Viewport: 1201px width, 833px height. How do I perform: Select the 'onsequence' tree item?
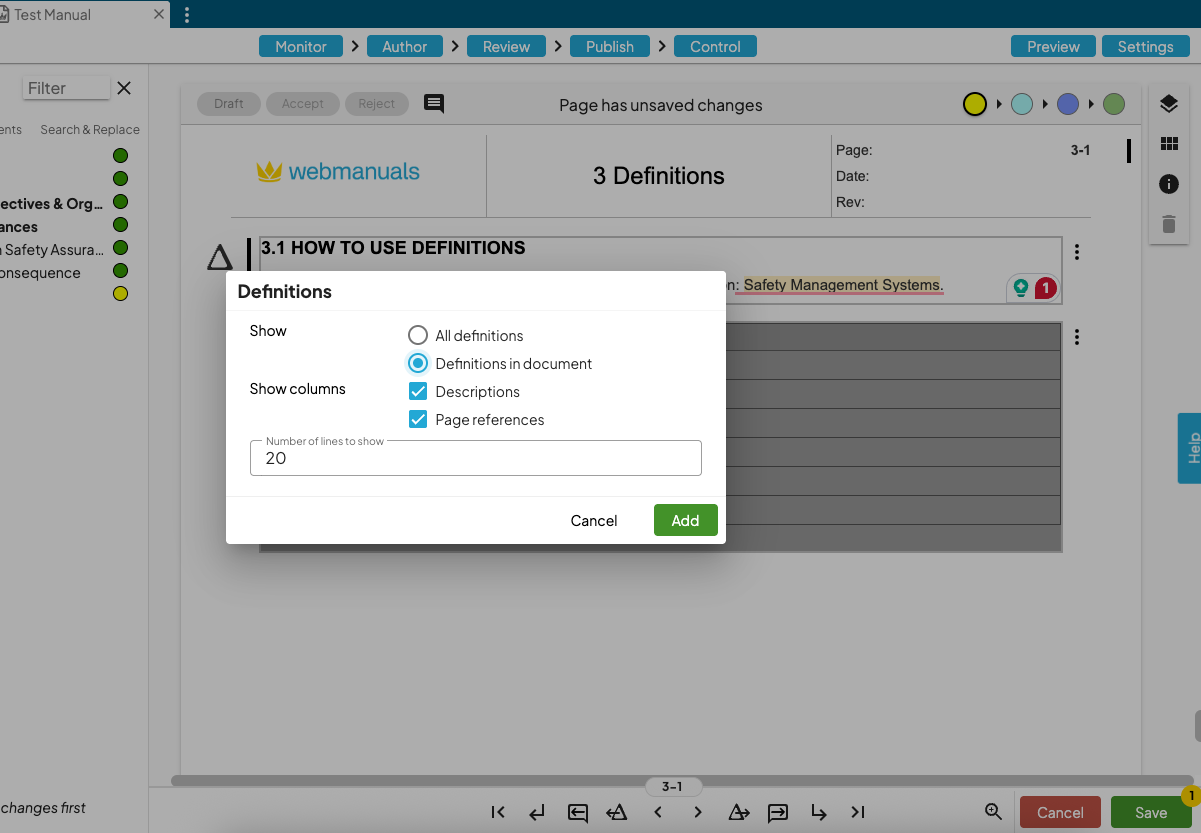click(x=40, y=272)
